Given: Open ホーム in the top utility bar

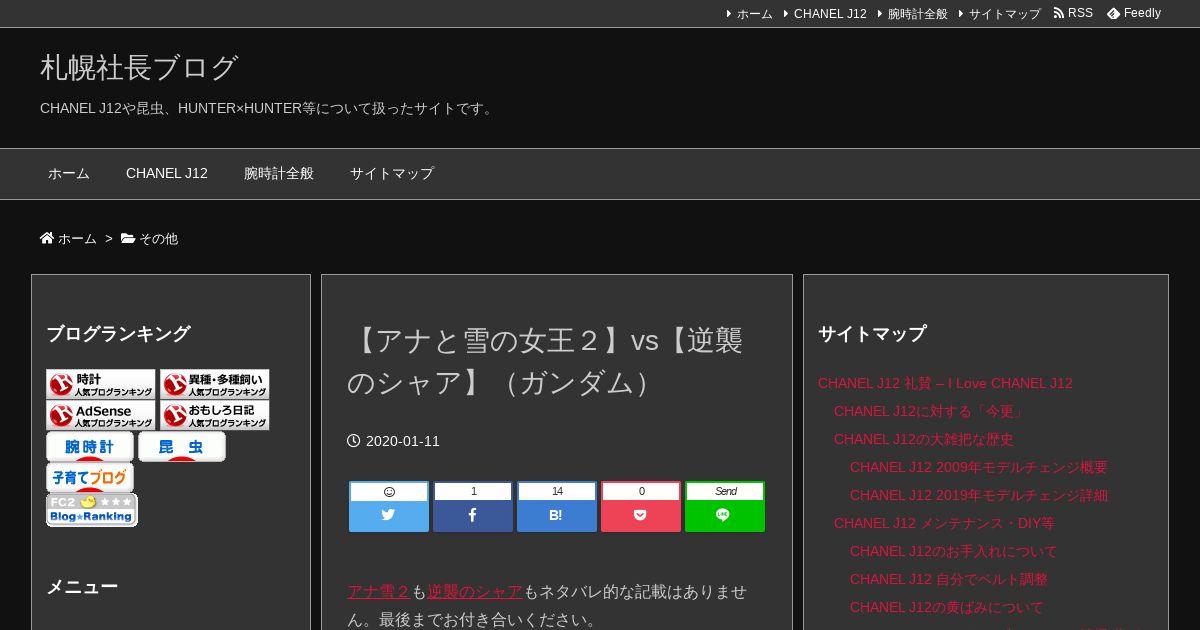Looking at the screenshot, I should 754,14.
